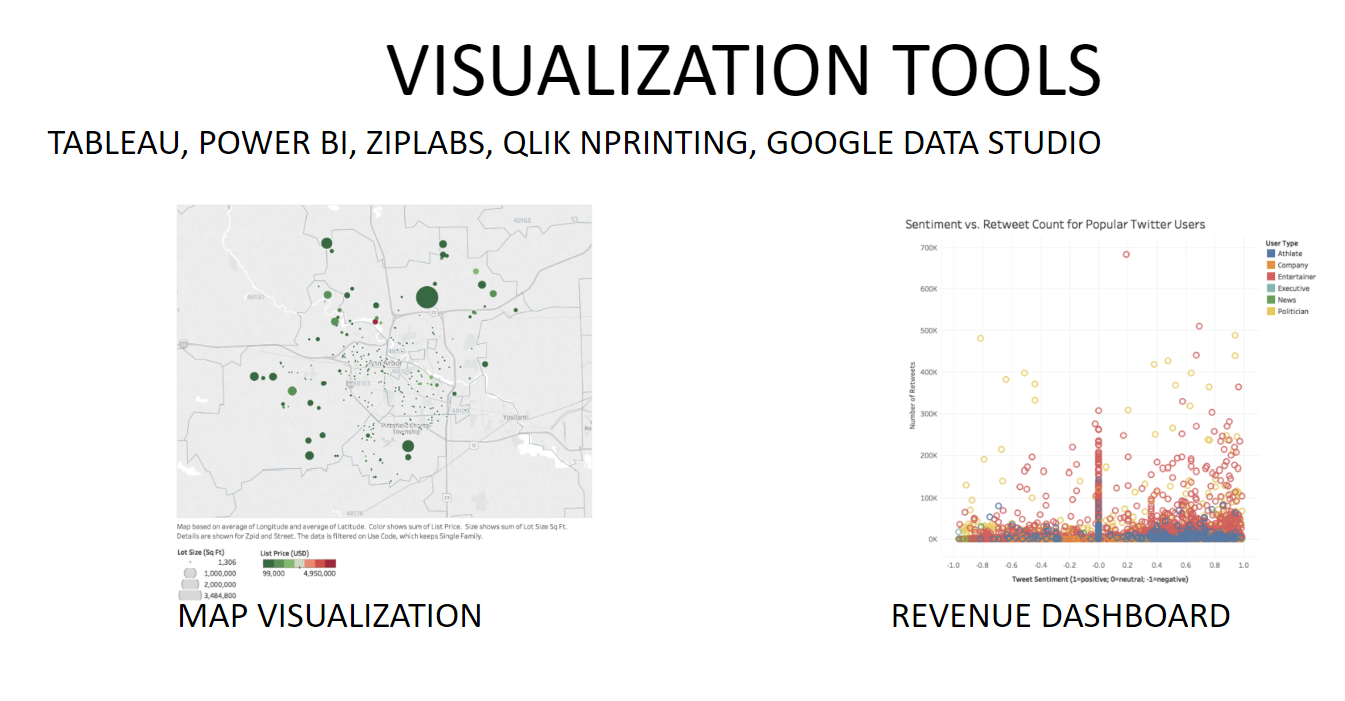The height and width of the screenshot is (701, 1345).
Task: Click the highest Entertainer point near 700K
Action: click(x=1126, y=254)
